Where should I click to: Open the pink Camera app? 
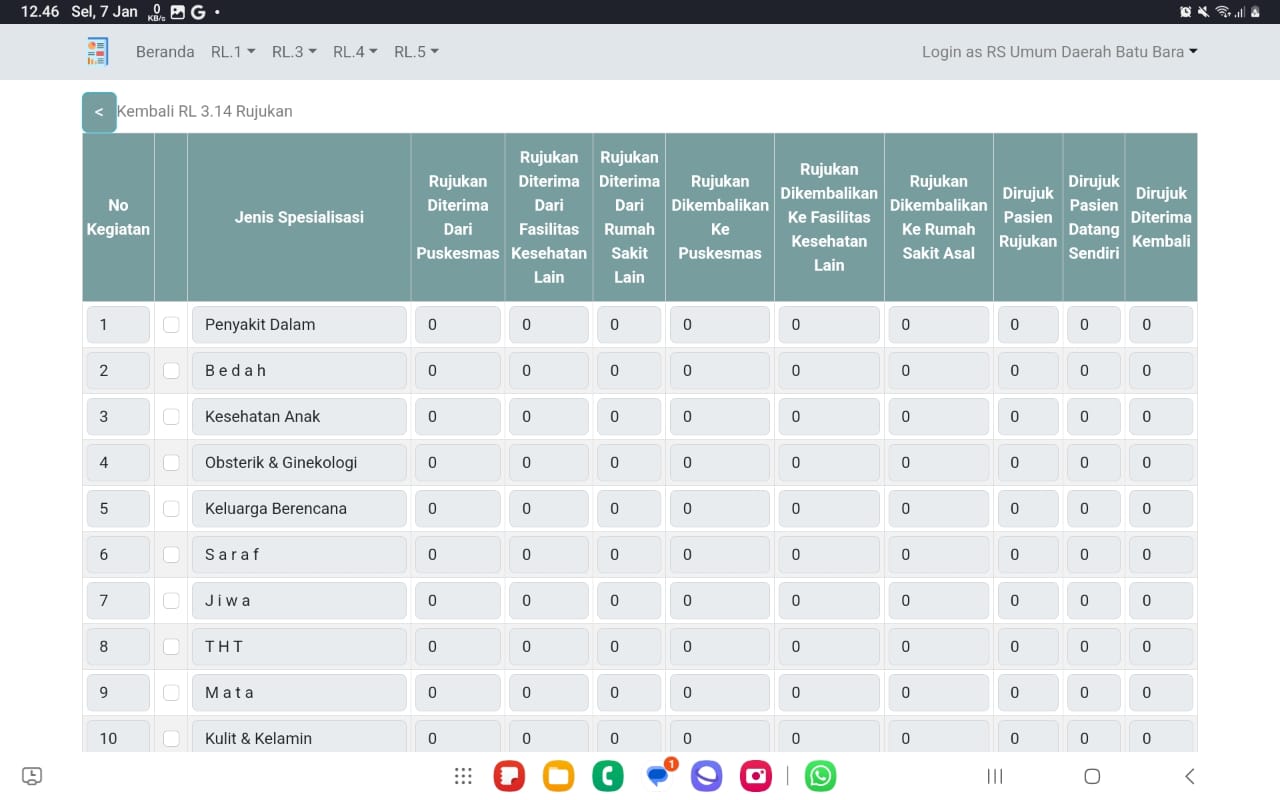[756, 776]
